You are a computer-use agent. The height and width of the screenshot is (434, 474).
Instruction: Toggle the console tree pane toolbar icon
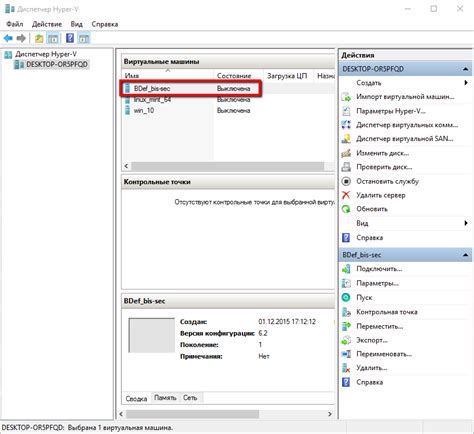pos(53,38)
